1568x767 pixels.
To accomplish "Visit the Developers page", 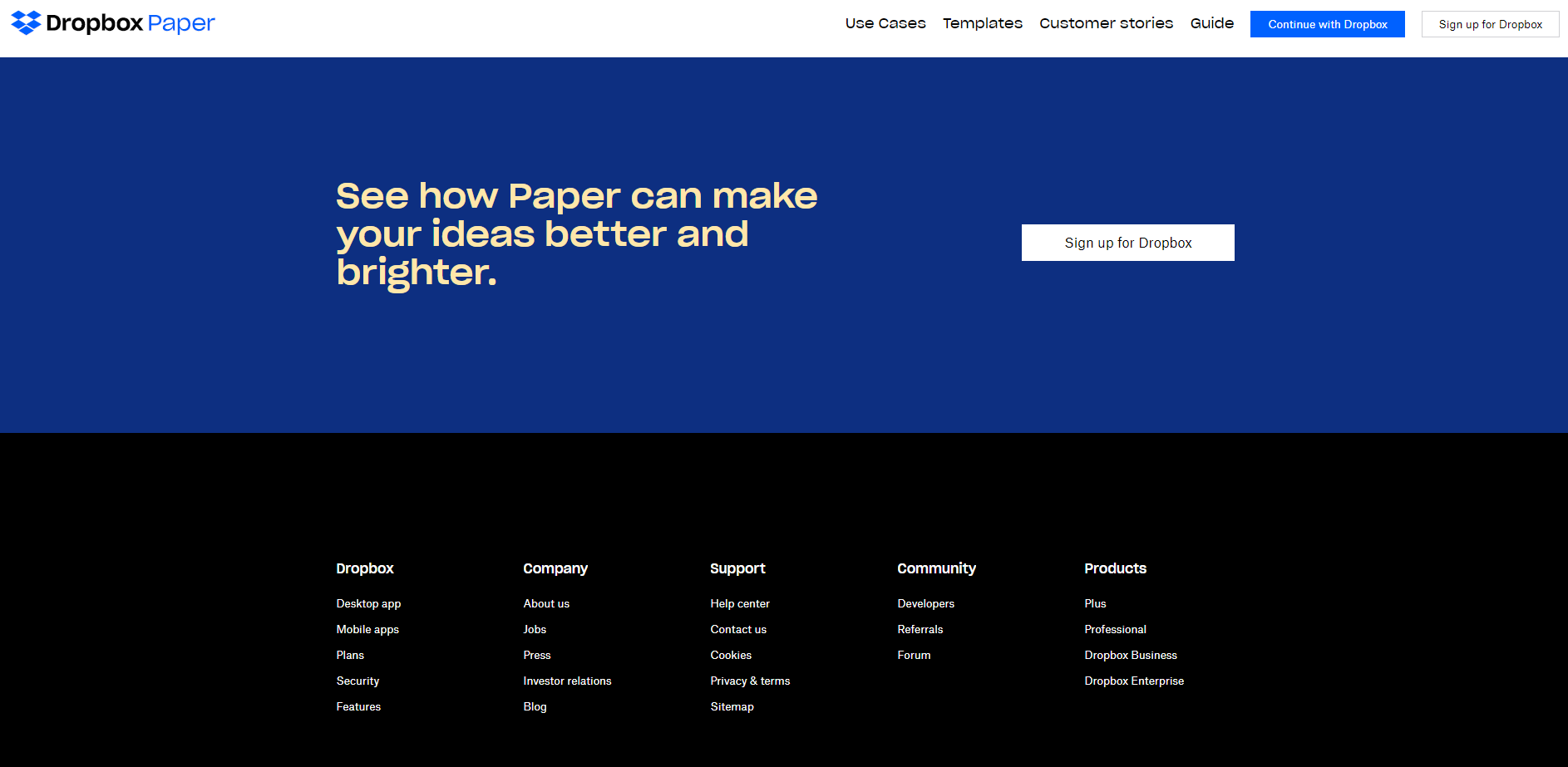I will (x=925, y=603).
